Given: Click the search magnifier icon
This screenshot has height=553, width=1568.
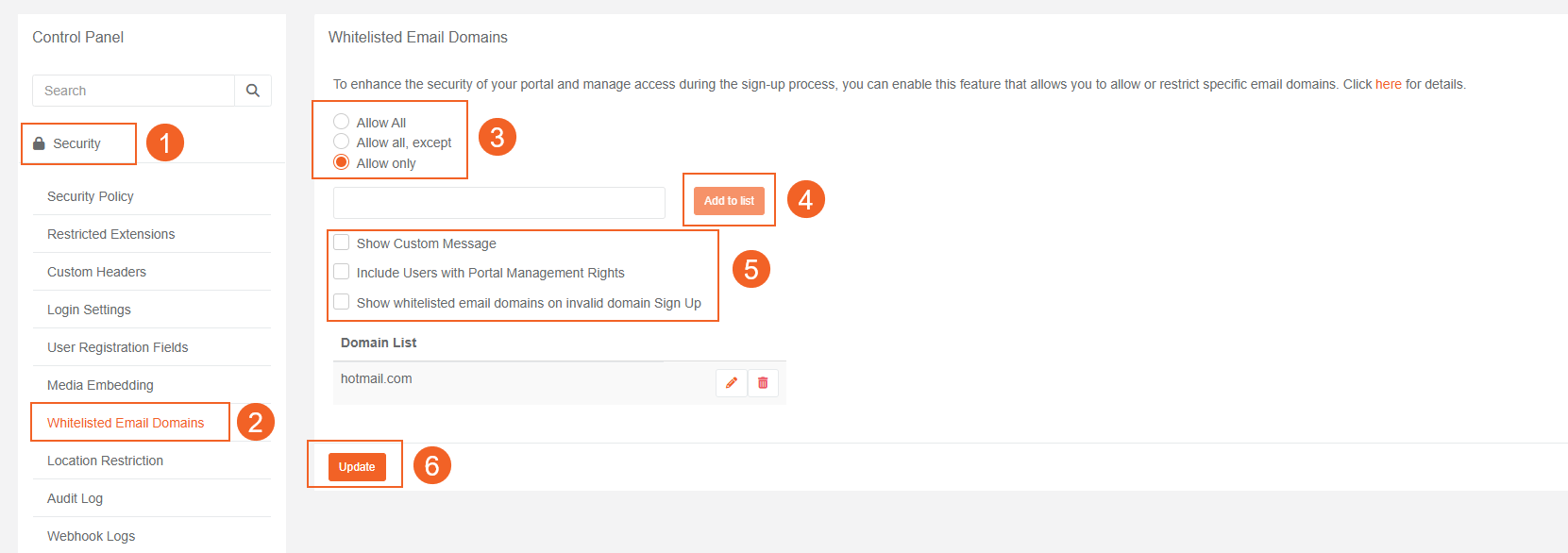Looking at the screenshot, I should coord(252,91).
